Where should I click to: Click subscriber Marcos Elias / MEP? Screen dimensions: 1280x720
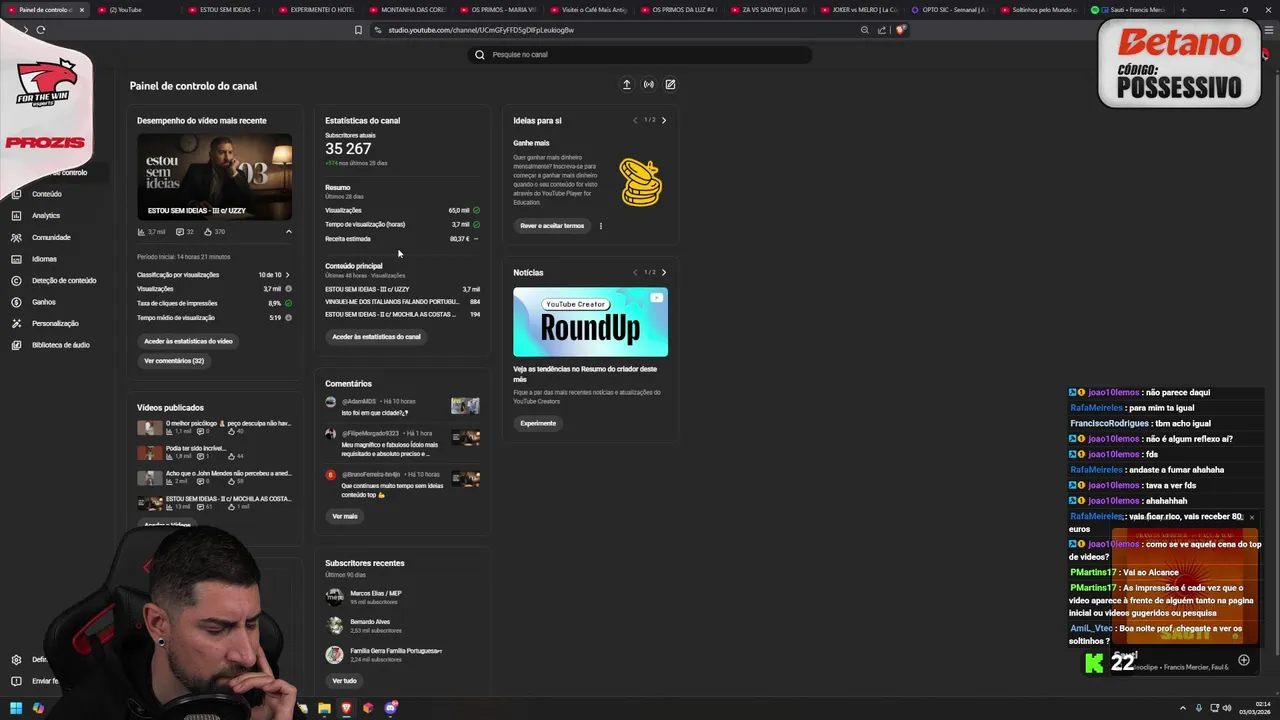376,594
